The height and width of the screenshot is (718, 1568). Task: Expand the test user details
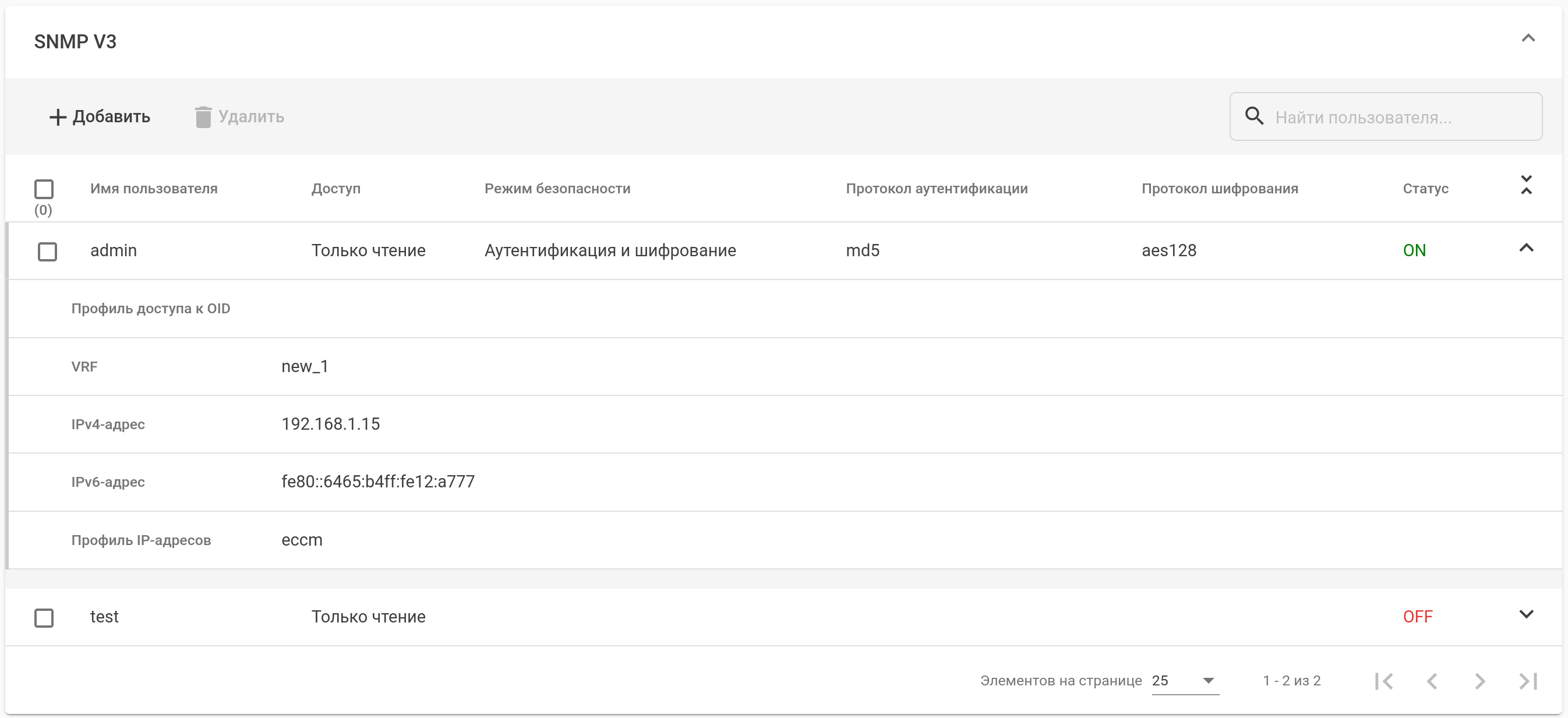(x=1526, y=614)
